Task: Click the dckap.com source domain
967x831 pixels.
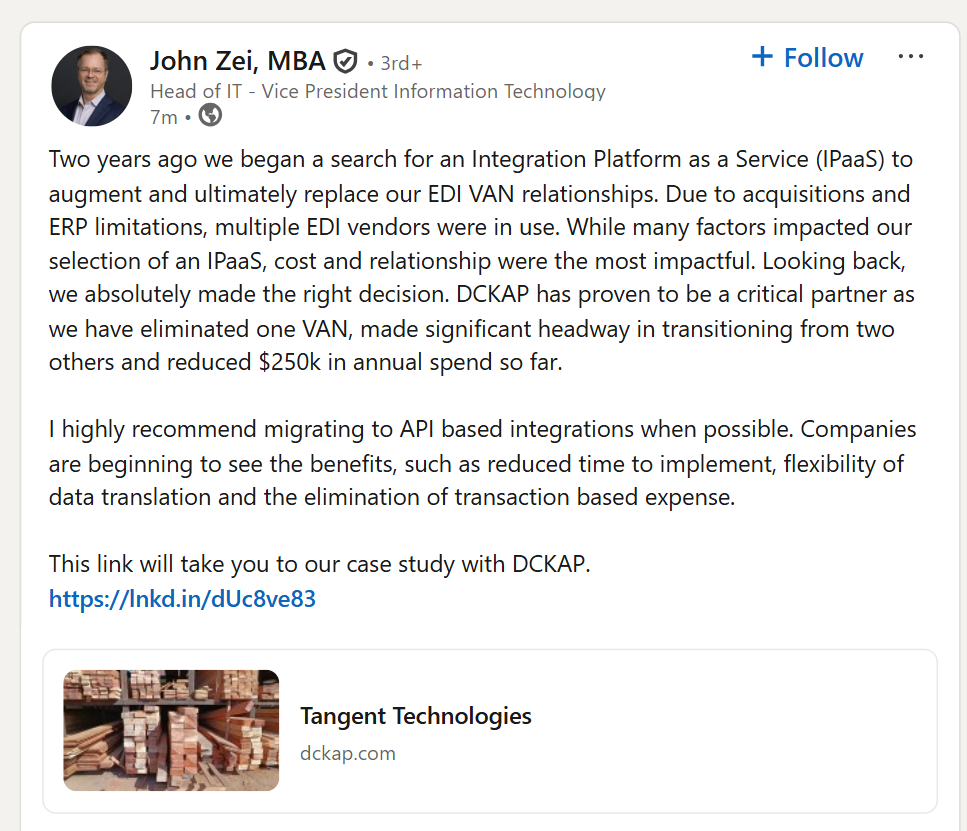Action: [347, 753]
